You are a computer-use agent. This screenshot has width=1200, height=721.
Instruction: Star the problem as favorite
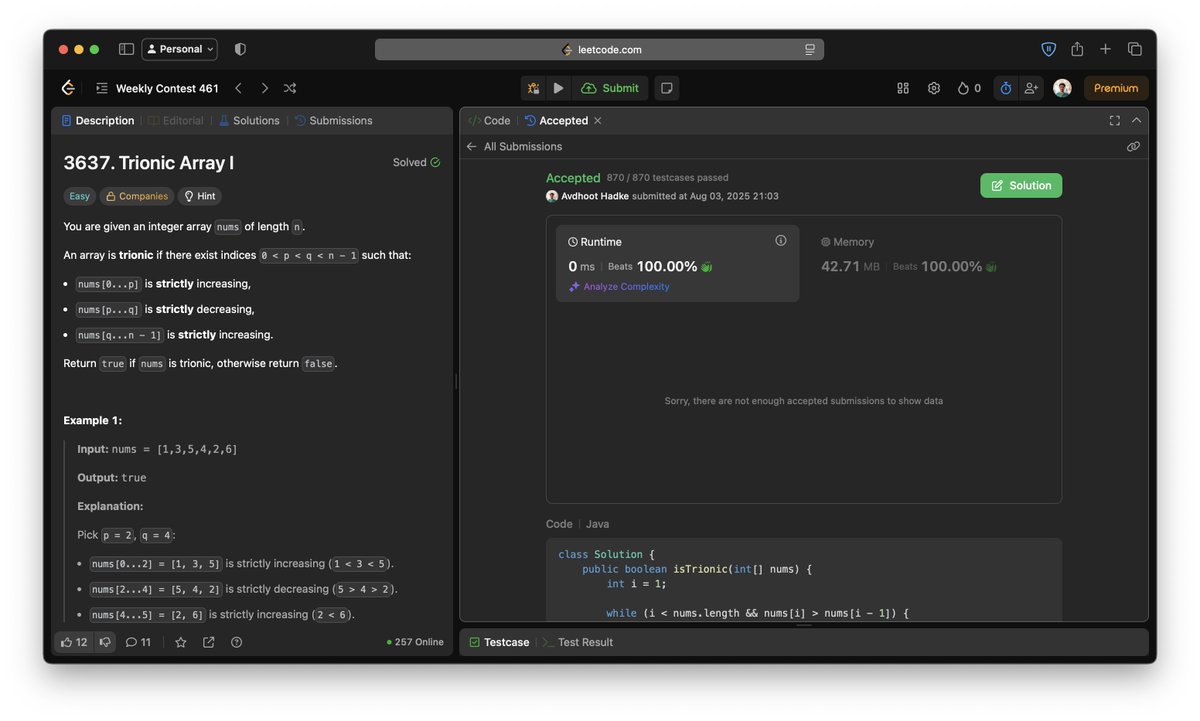(x=181, y=643)
